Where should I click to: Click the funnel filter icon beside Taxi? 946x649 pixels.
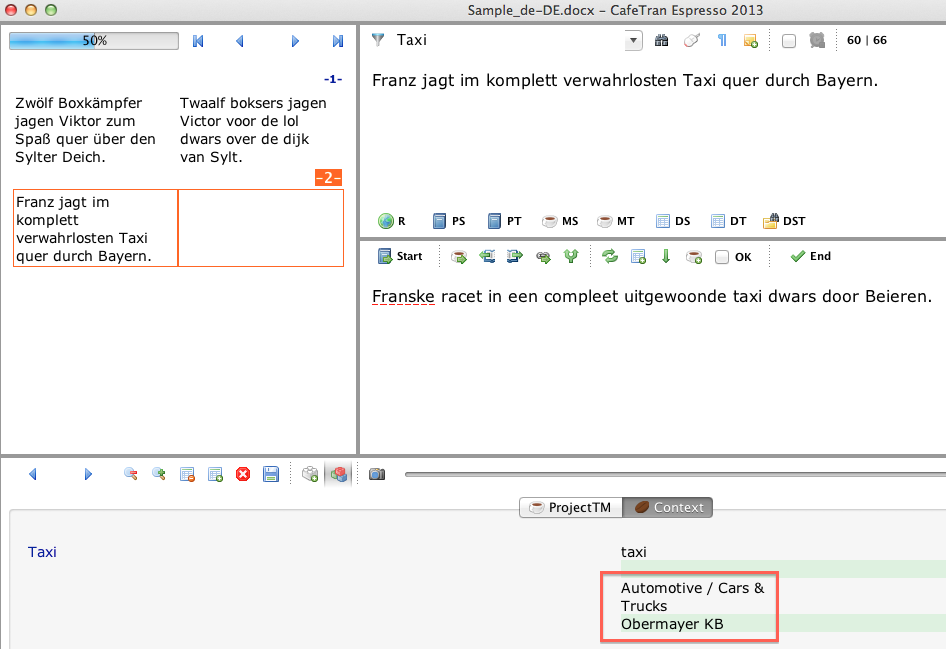pyautogui.click(x=378, y=41)
